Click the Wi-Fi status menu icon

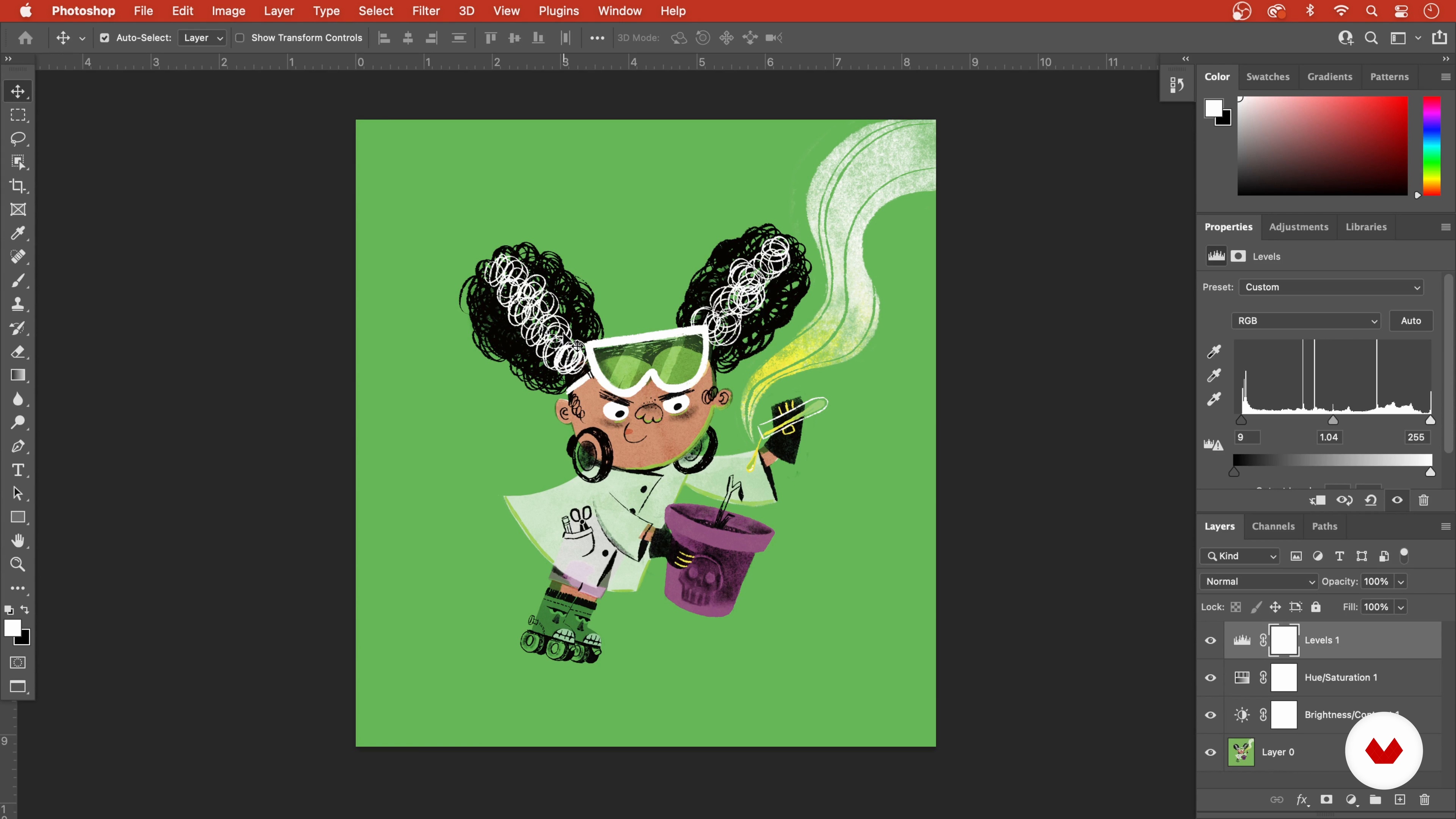point(1341,11)
